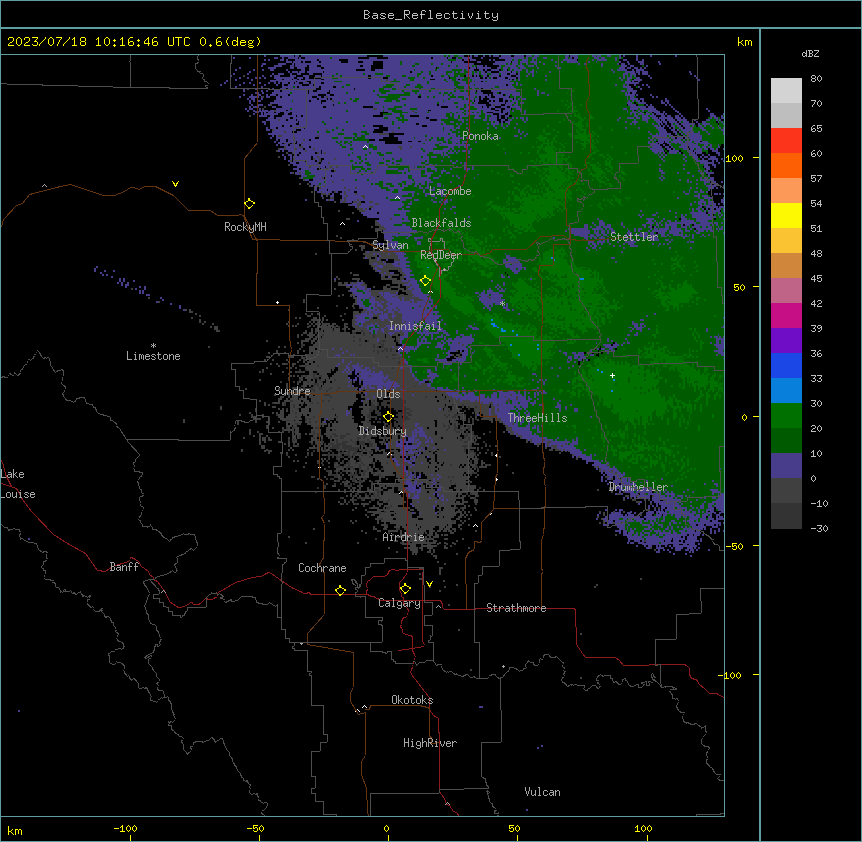Viewport: 862px width, 842px height.
Task: Click the HighRiver label
Action: point(430,743)
